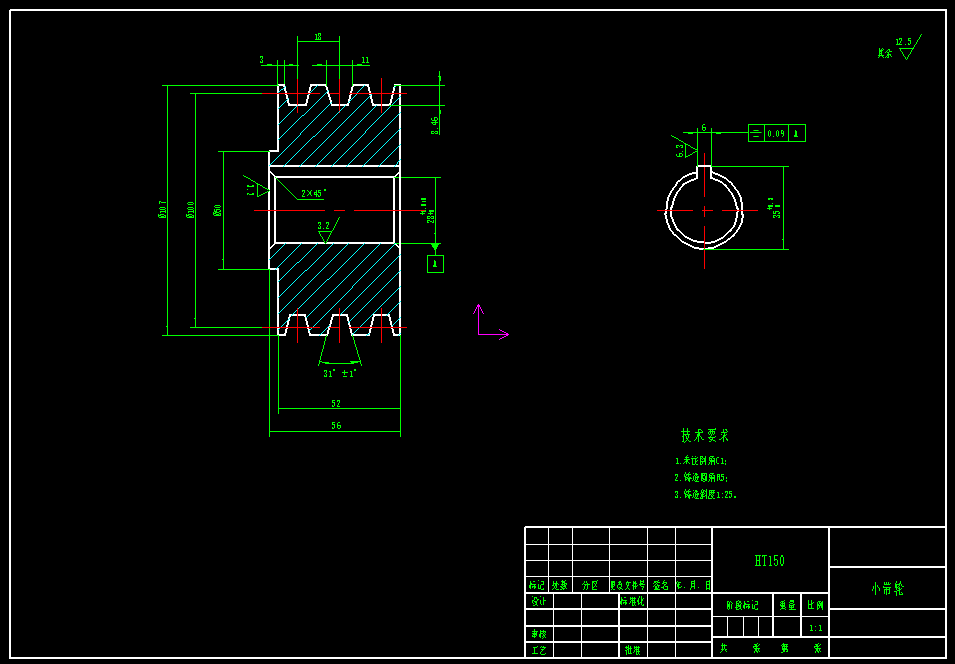Select the 2×45° chamfer note

pos(314,193)
